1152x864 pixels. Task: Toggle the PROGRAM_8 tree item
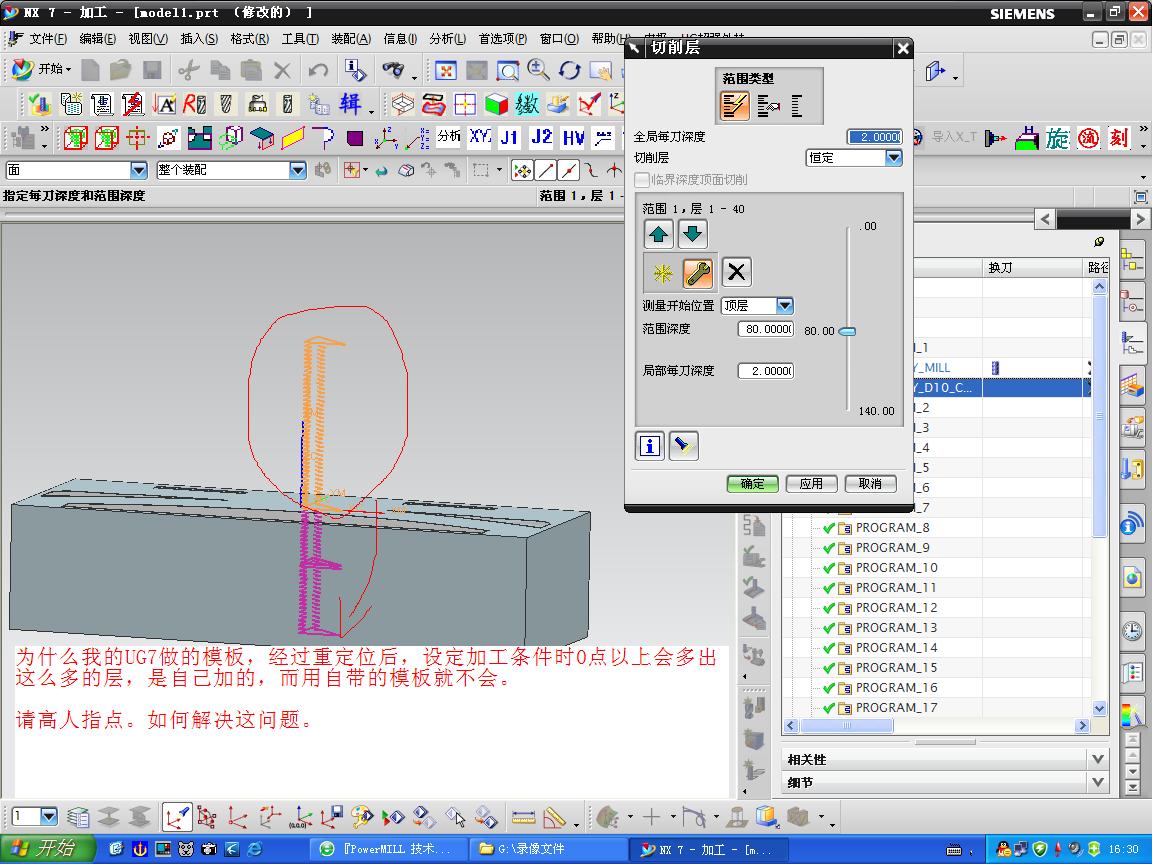coord(892,528)
